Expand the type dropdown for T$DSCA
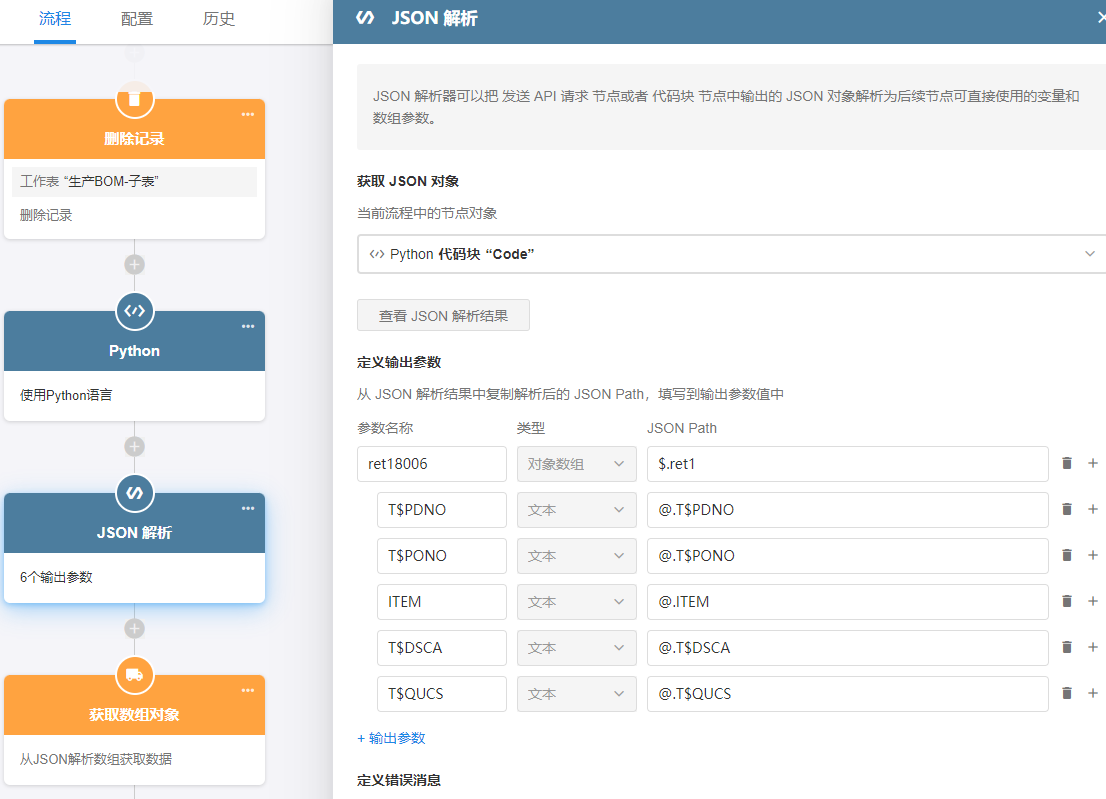This screenshot has width=1106, height=799. (x=576, y=648)
